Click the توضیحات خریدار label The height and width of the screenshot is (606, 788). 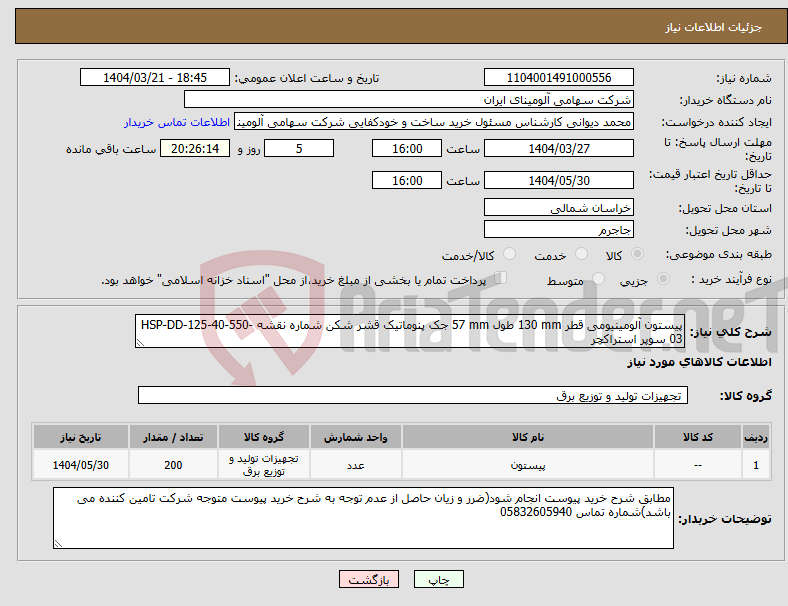click(x=725, y=519)
